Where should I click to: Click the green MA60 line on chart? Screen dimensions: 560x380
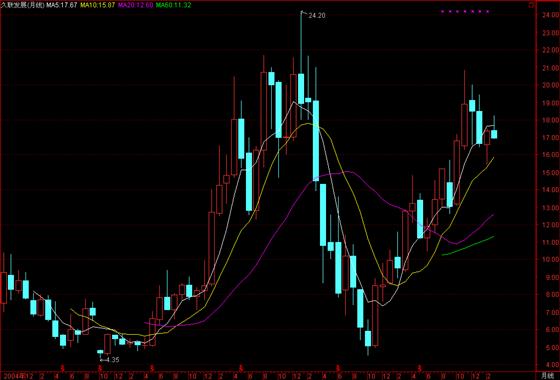coord(468,246)
